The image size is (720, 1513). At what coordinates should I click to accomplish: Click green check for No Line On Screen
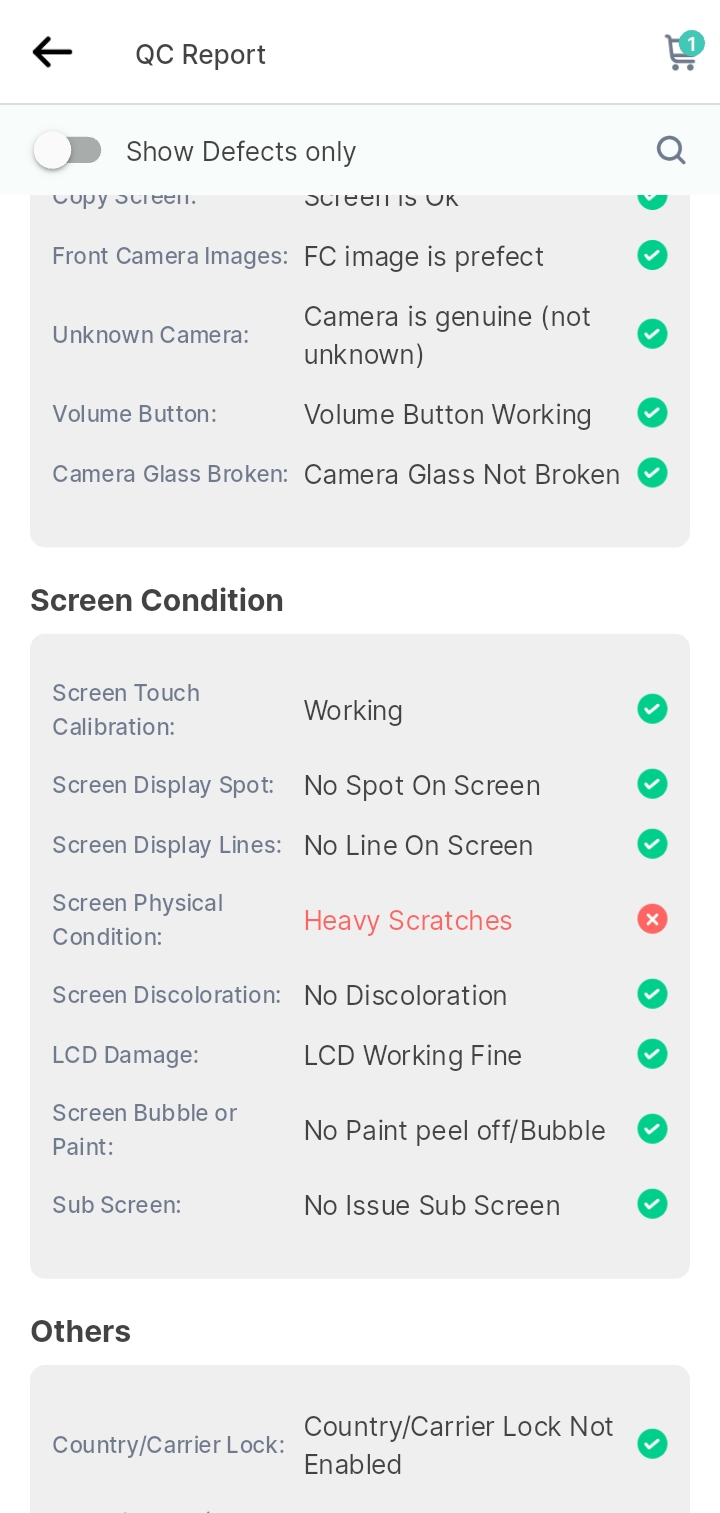pos(653,844)
